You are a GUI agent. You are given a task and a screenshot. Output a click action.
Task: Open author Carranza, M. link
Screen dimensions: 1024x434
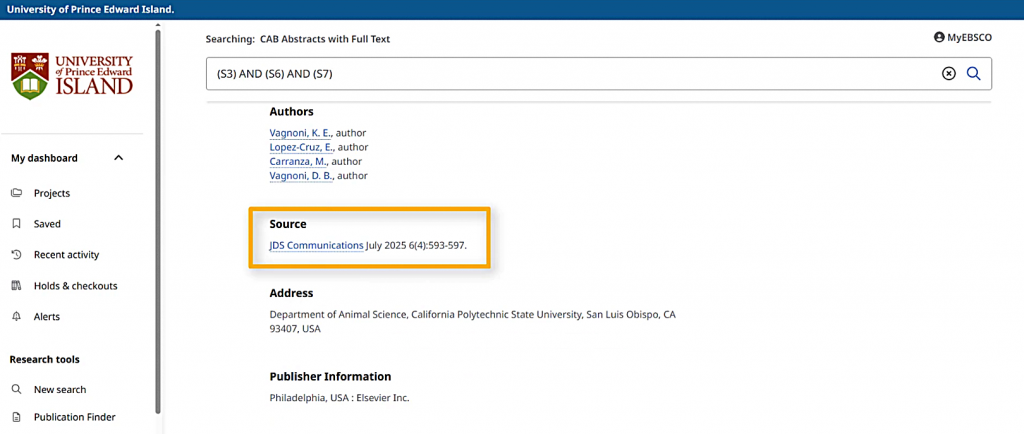pyautogui.click(x=298, y=161)
